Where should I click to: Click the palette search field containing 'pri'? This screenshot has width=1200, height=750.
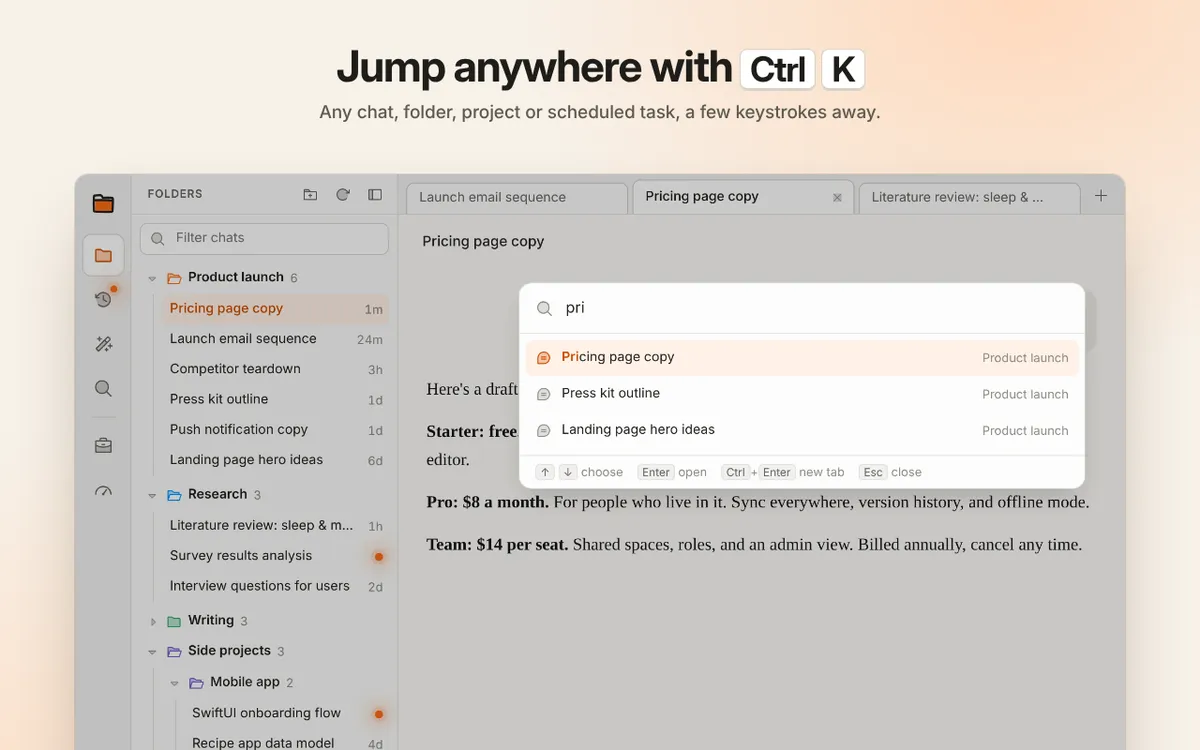[x=802, y=308]
